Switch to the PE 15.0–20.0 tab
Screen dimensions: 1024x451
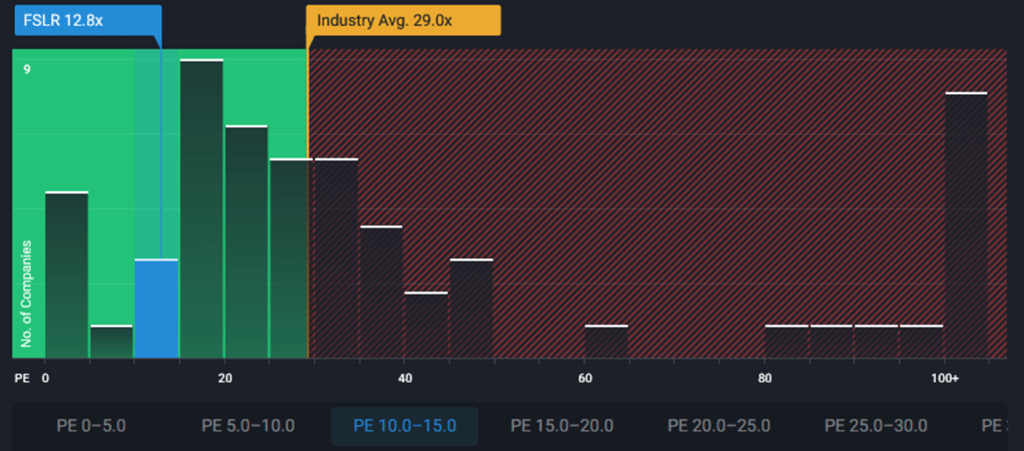click(x=562, y=426)
